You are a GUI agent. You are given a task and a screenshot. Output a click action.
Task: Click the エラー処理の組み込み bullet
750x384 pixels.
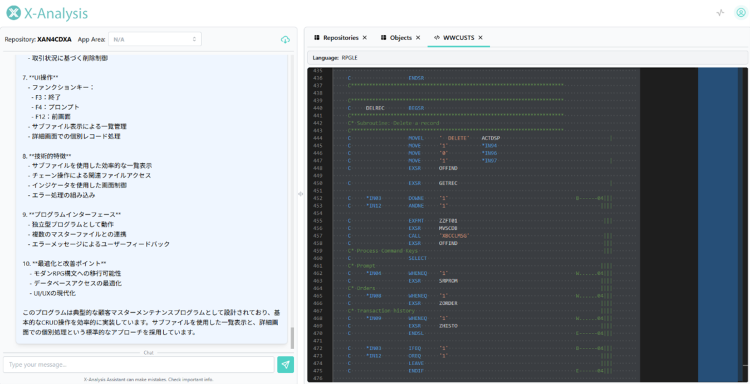tap(61, 195)
